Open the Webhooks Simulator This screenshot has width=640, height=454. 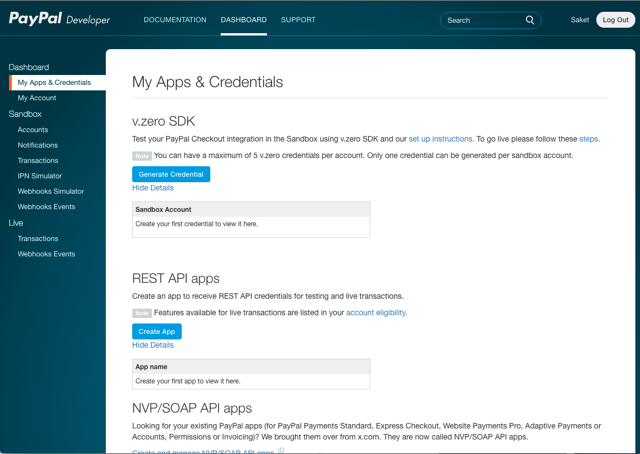(x=51, y=191)
